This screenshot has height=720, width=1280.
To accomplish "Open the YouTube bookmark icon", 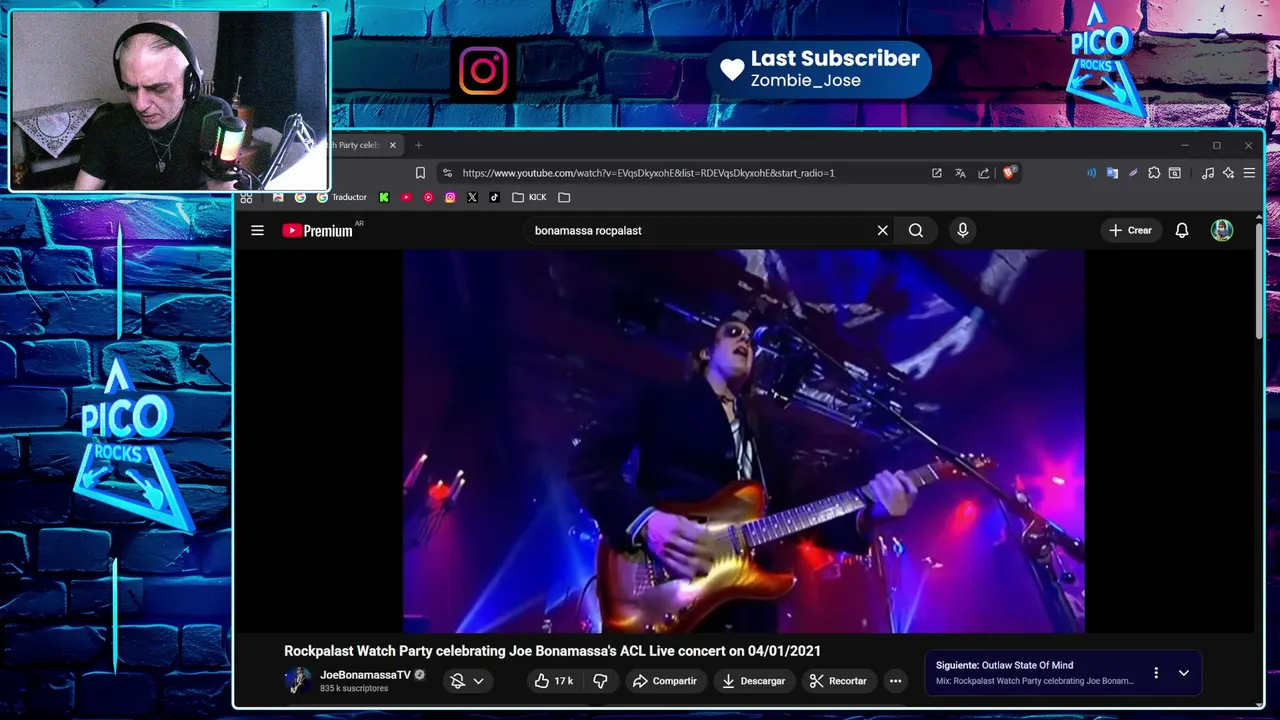I will tap(406, 198).
